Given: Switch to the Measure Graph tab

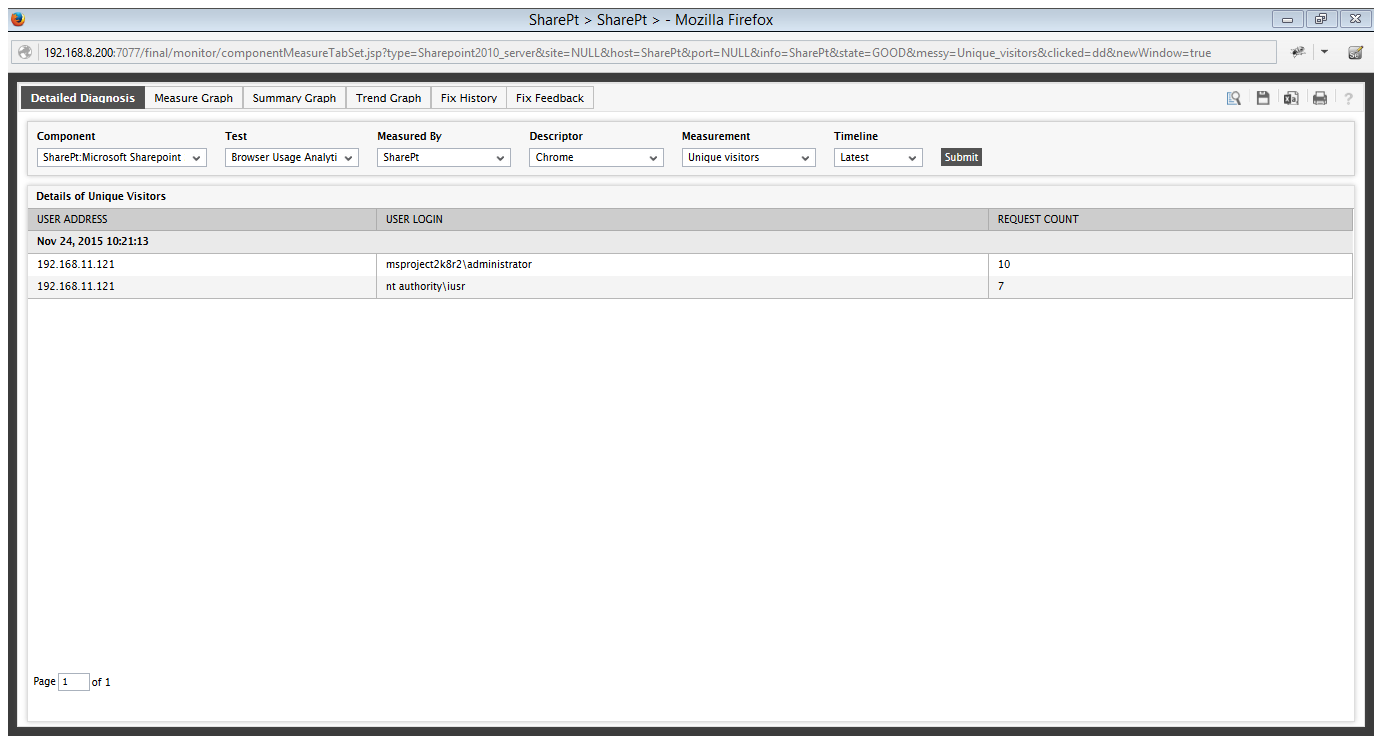Looking at the screenshot, I should (x=194, y=98).
